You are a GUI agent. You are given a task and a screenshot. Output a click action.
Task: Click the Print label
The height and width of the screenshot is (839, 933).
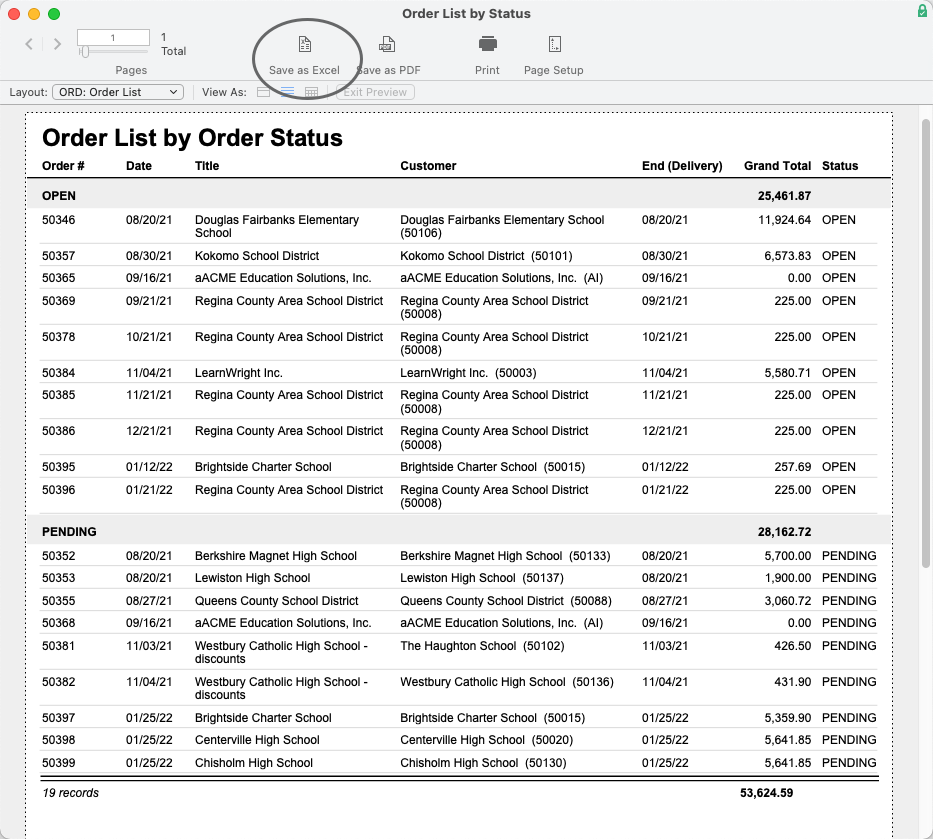coord(487,70)
